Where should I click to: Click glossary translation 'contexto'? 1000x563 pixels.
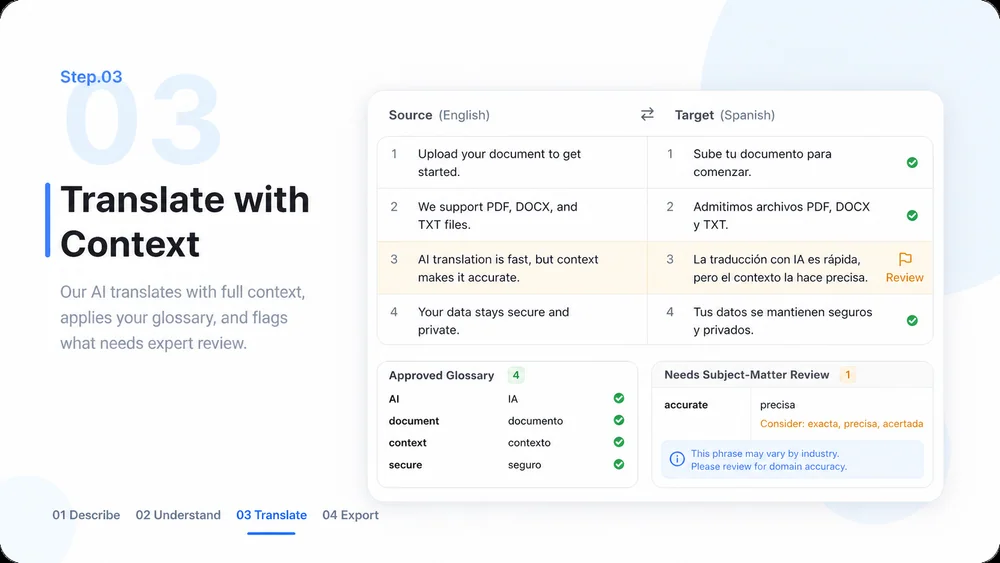point(529,442)
